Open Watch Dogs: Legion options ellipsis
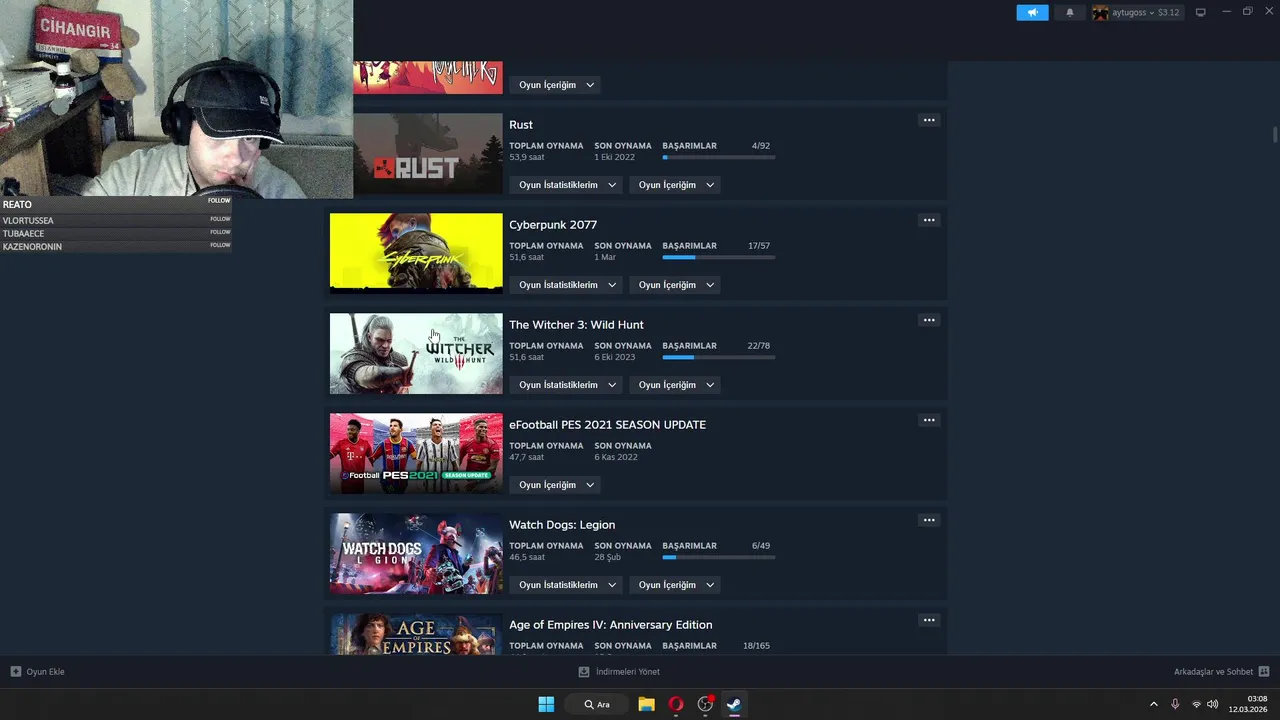This screenshot has height=720, width=1280. 929,520
